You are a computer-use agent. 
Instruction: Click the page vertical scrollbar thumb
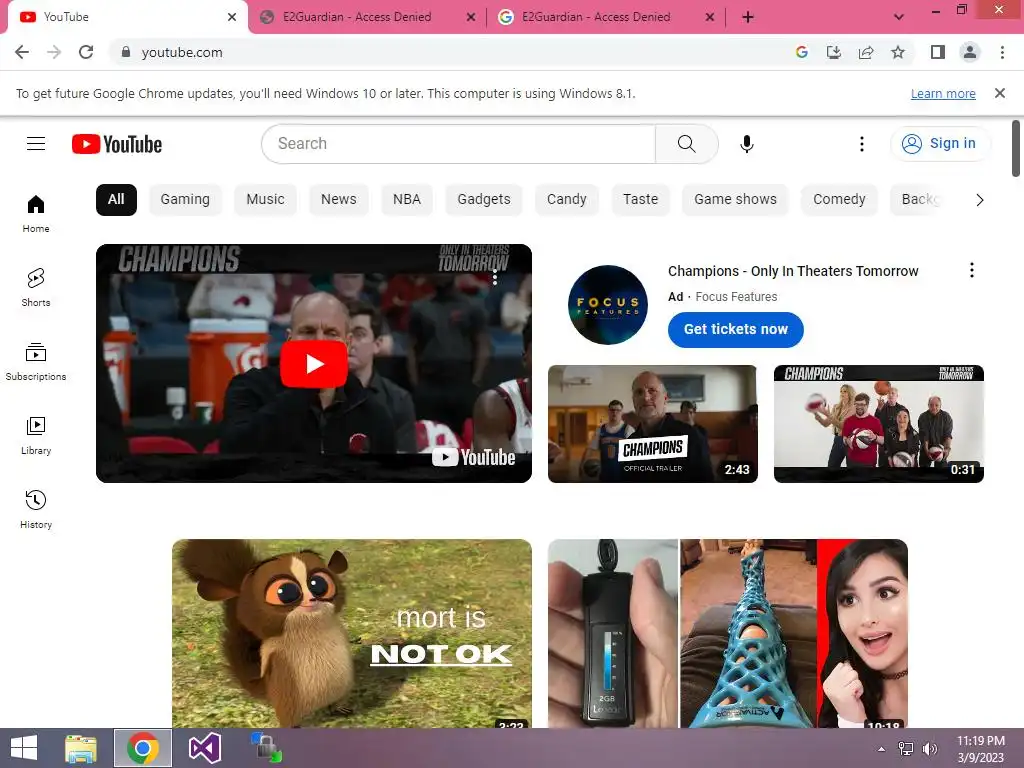1016,148
